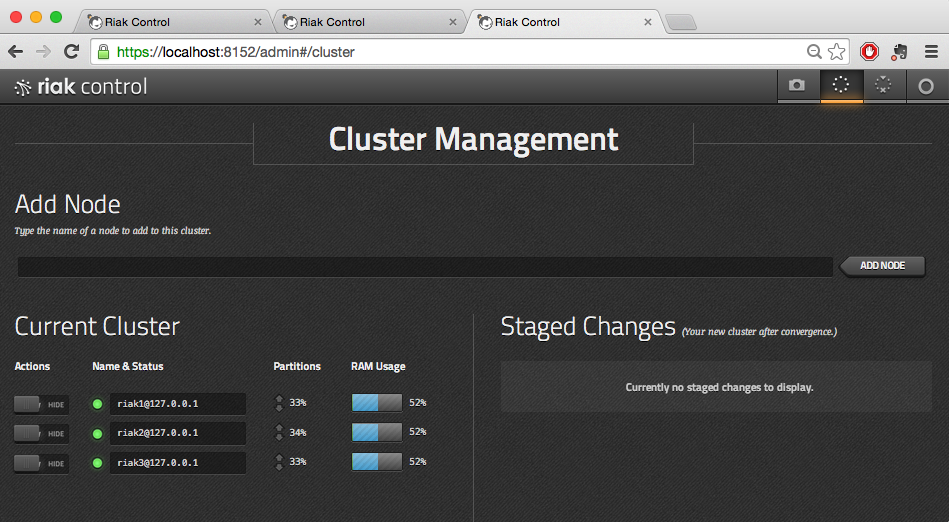
Task: Click the Staged Changes heading
Action: pos(588,327)
